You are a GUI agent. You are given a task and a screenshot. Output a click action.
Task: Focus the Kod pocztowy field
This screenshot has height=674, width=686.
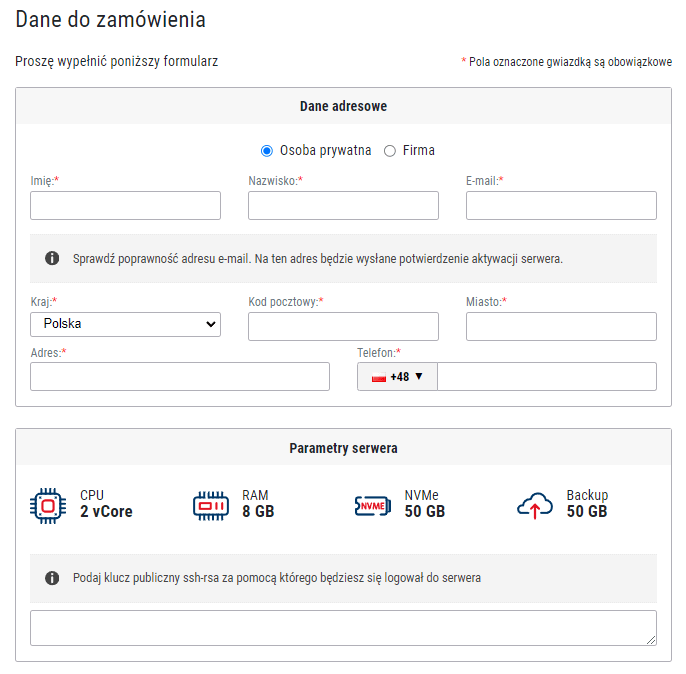click(x=343, y=326)
